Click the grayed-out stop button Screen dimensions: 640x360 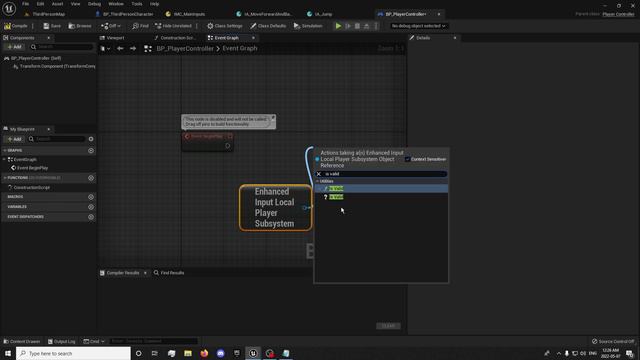(x=357, y=26)
